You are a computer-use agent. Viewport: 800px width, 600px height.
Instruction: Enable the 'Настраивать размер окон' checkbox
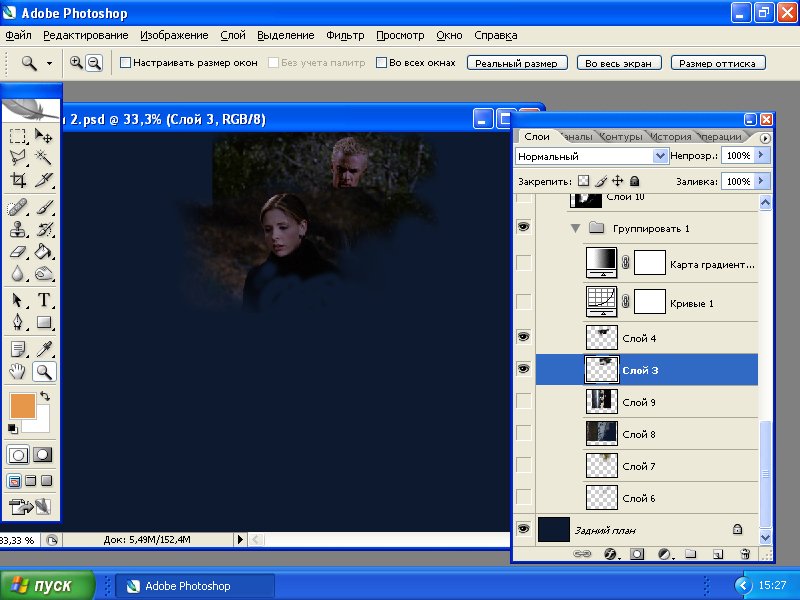(125, 63)
